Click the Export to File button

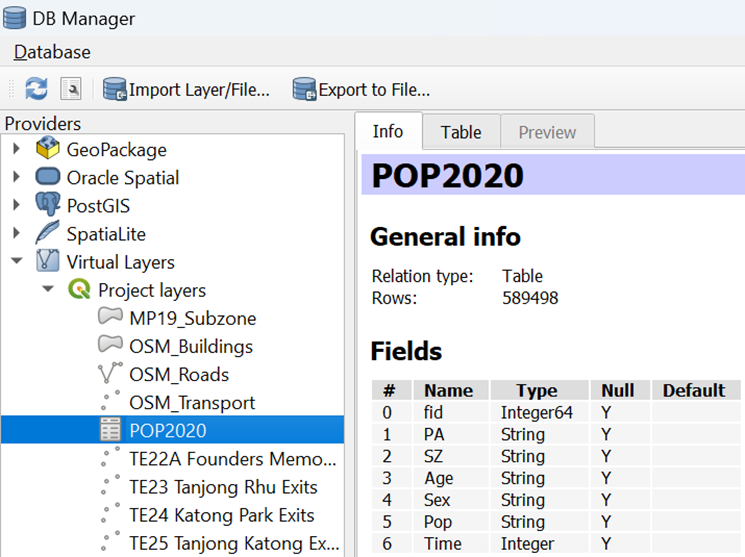pos(361,90)
